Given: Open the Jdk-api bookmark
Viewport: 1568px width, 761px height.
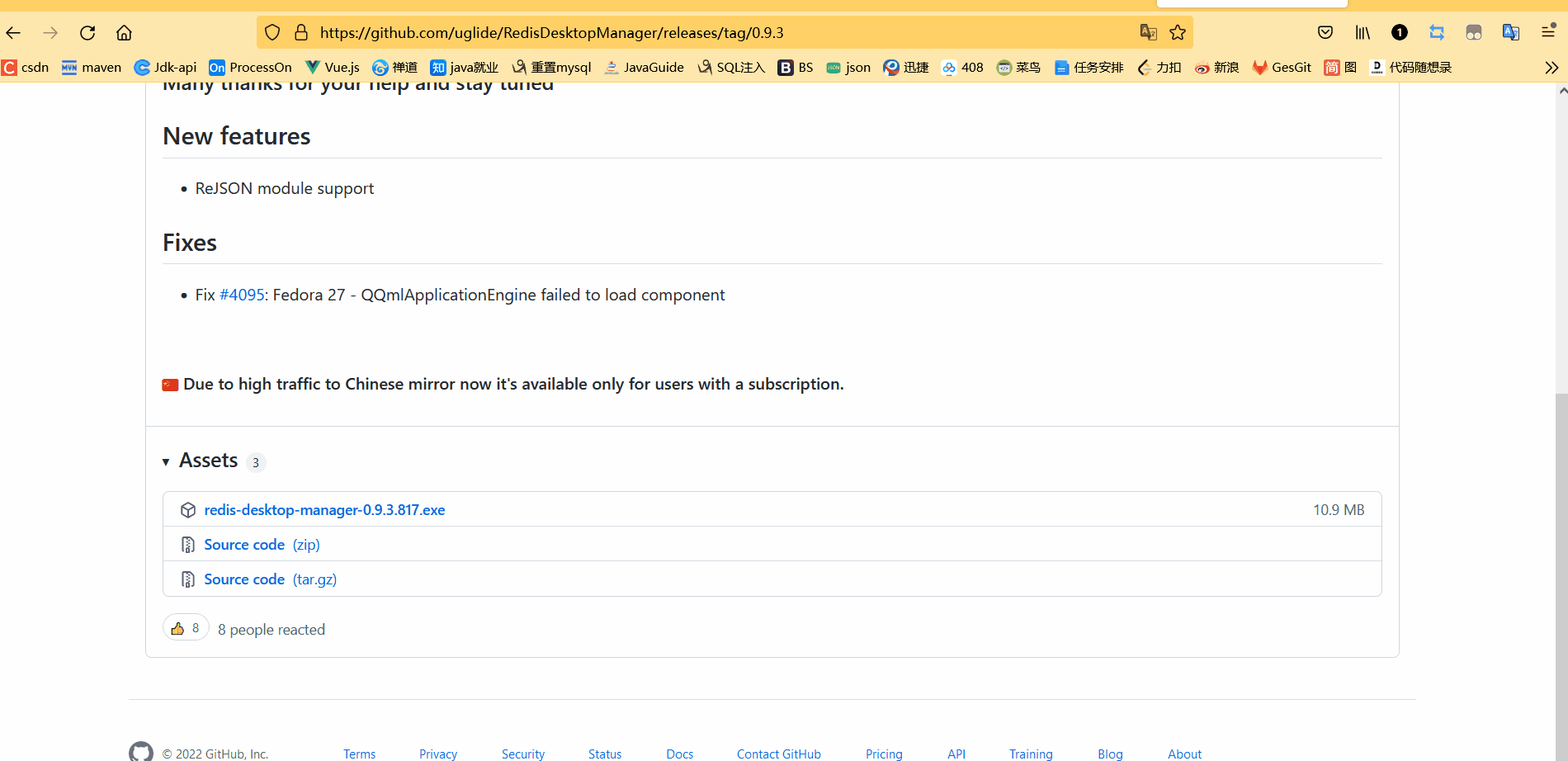Looking at the screenshot, I should (x=165, y=68).
